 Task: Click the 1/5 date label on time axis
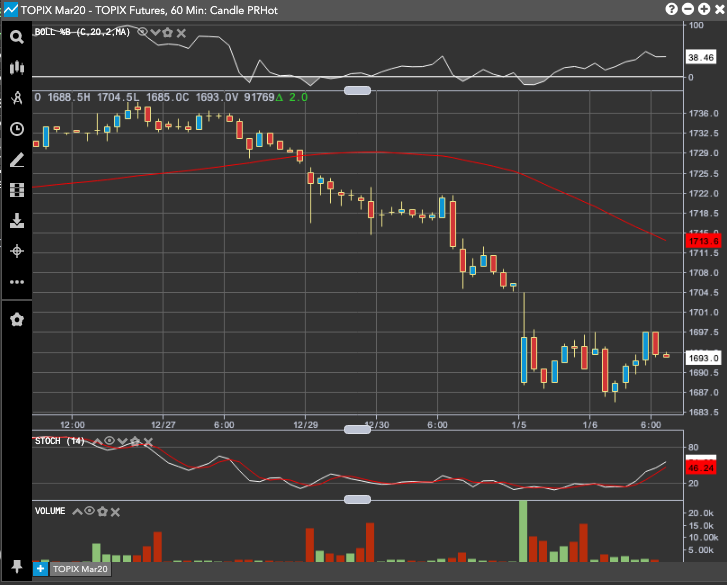point(519,425)
